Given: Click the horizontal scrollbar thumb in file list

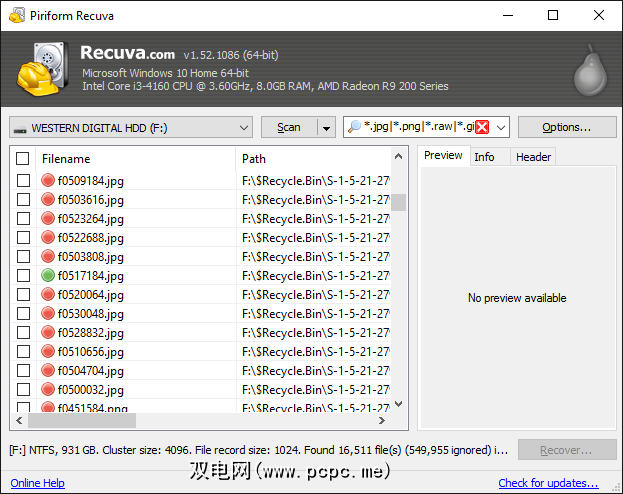Looking at the screenshot, I should (x=82, y=420).
